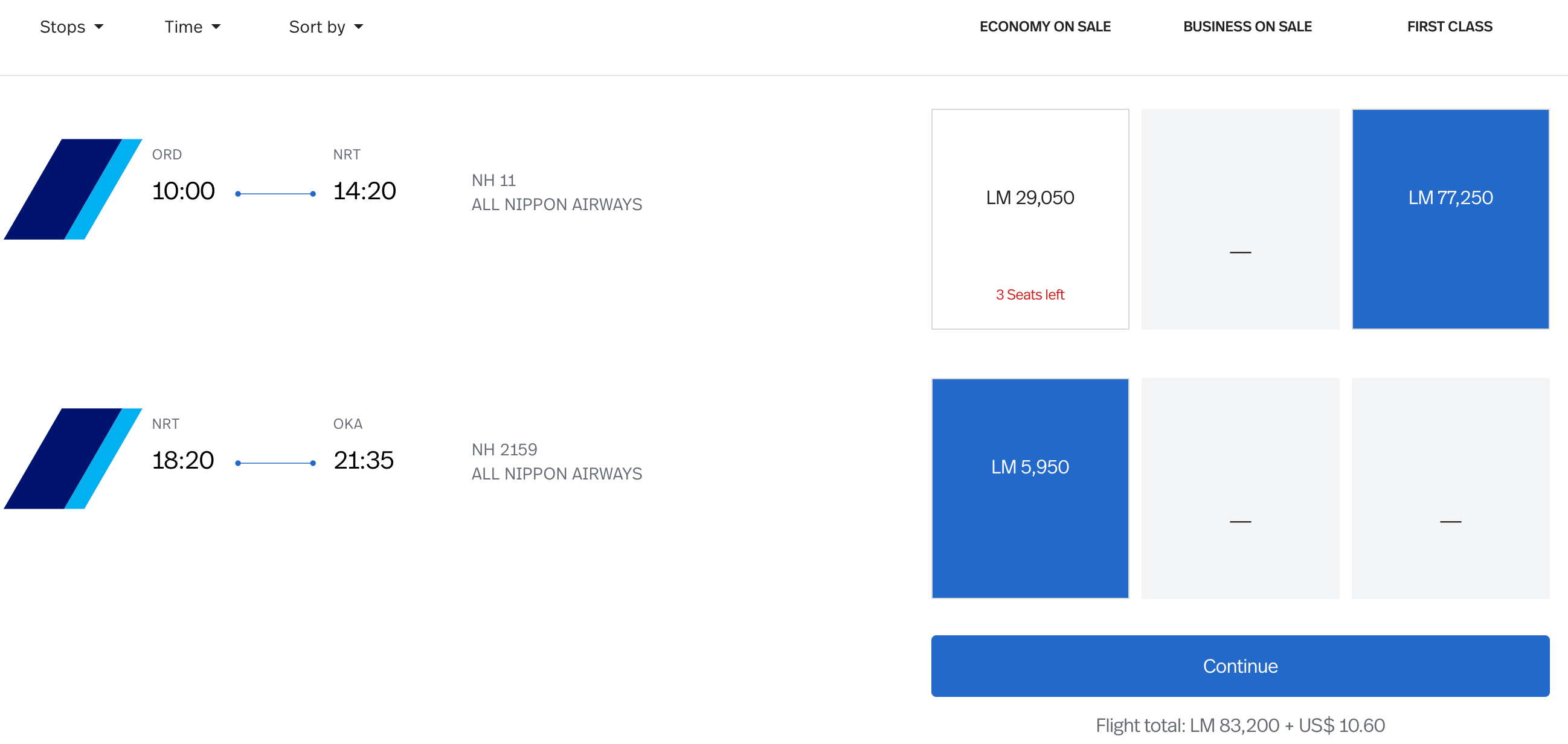Select the LM 77,250 first class fare
This screenshot has height=744, width=1568.
1451,219
